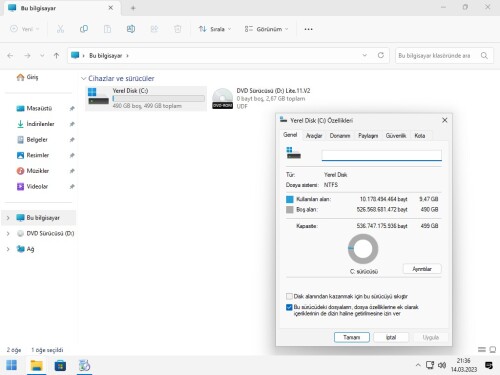Image resolution: width=500 pixels, height=375 pixels.
Task: Toggle compress this drive checkbox
Action: 289,296
